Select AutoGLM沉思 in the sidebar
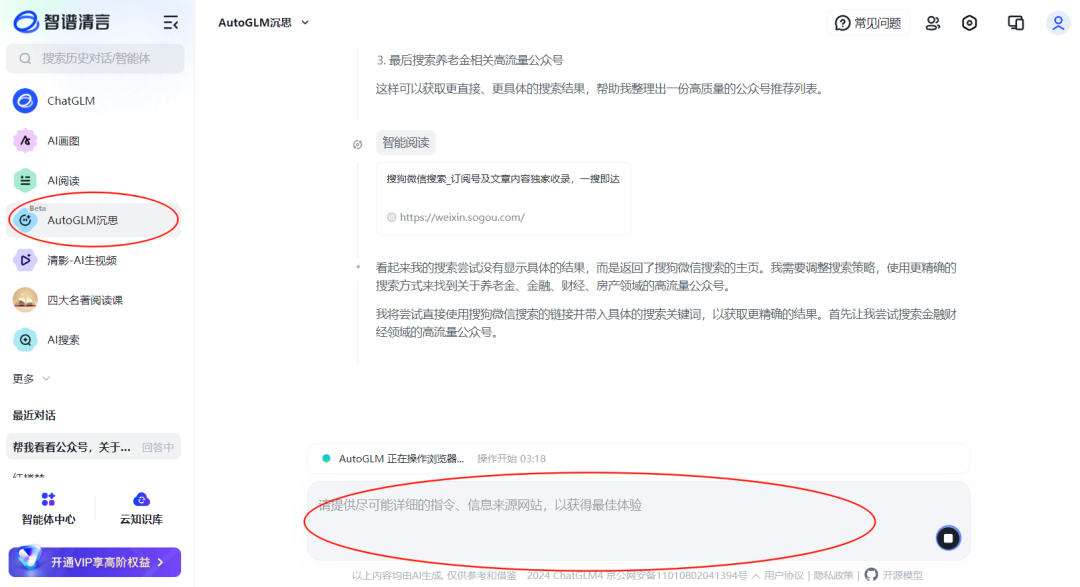 [94, 220]
